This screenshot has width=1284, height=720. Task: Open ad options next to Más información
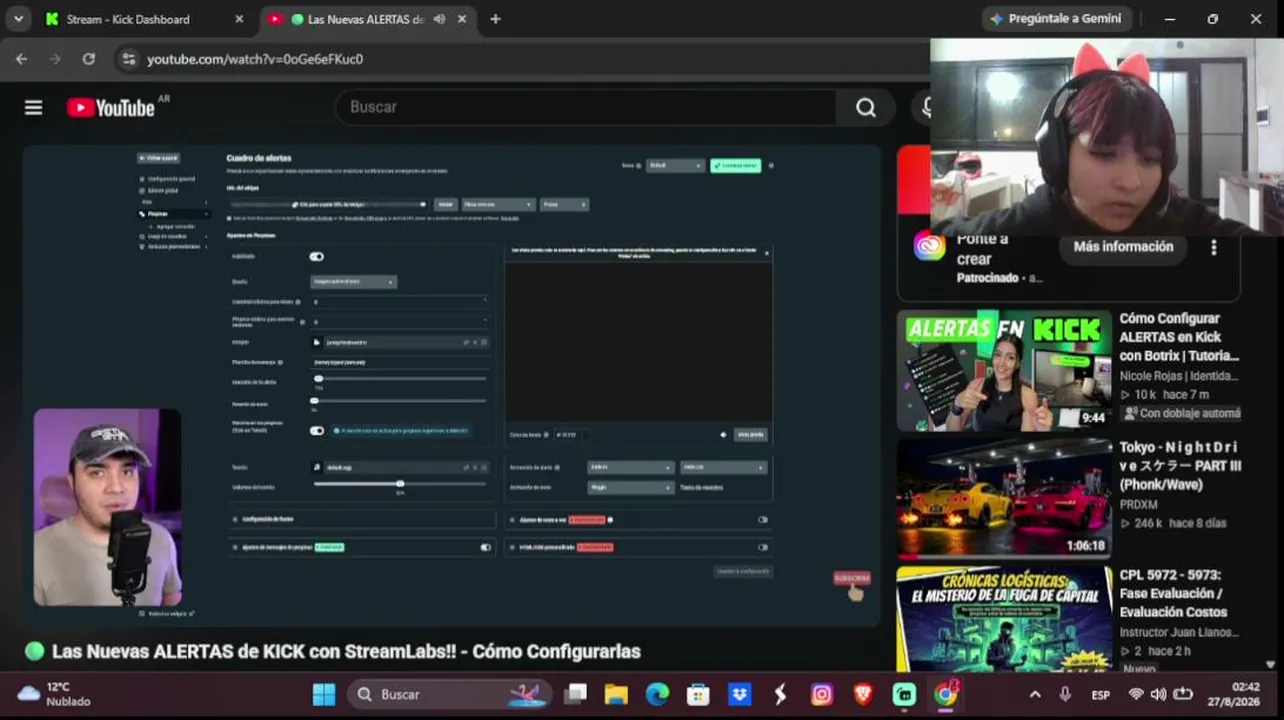pyautogui.click(x=1214, y=247)
